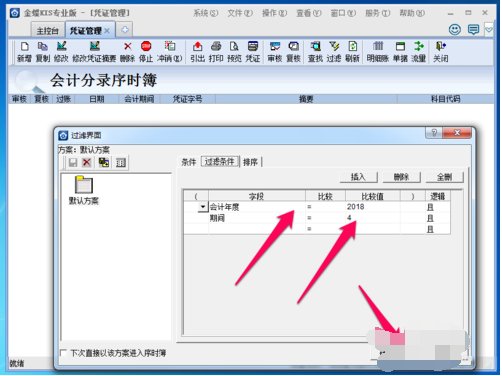
Task: Click the message chat icon at top right
Action: pyautogui.click(x=473, y=30)
